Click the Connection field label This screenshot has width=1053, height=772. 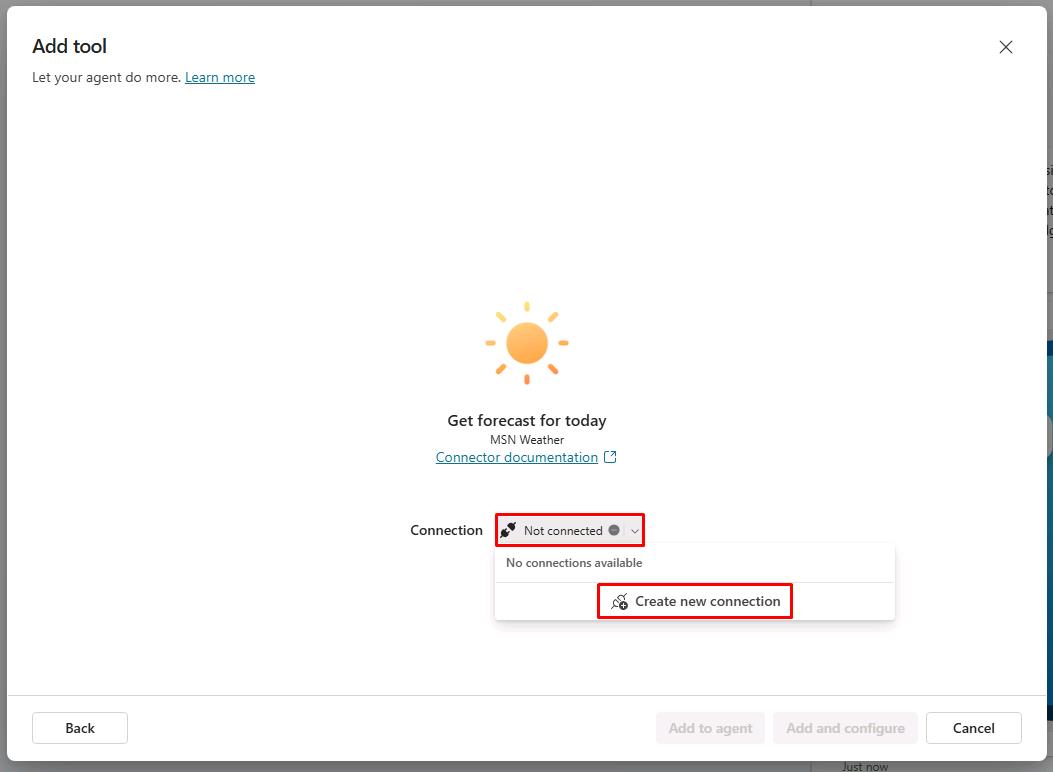[x=446, y=530]
